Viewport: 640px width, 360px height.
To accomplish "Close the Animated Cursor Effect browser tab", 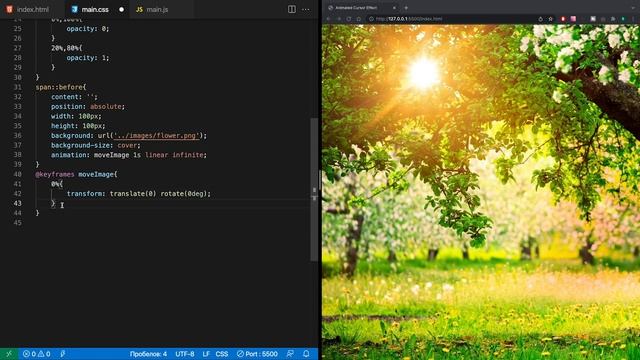I will (394, 8).
